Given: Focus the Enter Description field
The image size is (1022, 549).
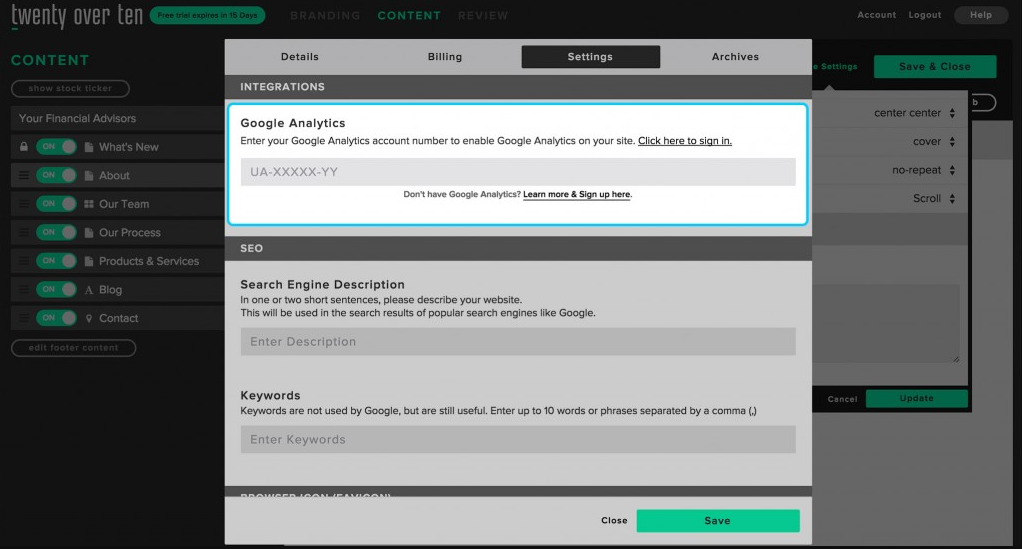Looking at the screenshot, I should (x=518, y=342).
